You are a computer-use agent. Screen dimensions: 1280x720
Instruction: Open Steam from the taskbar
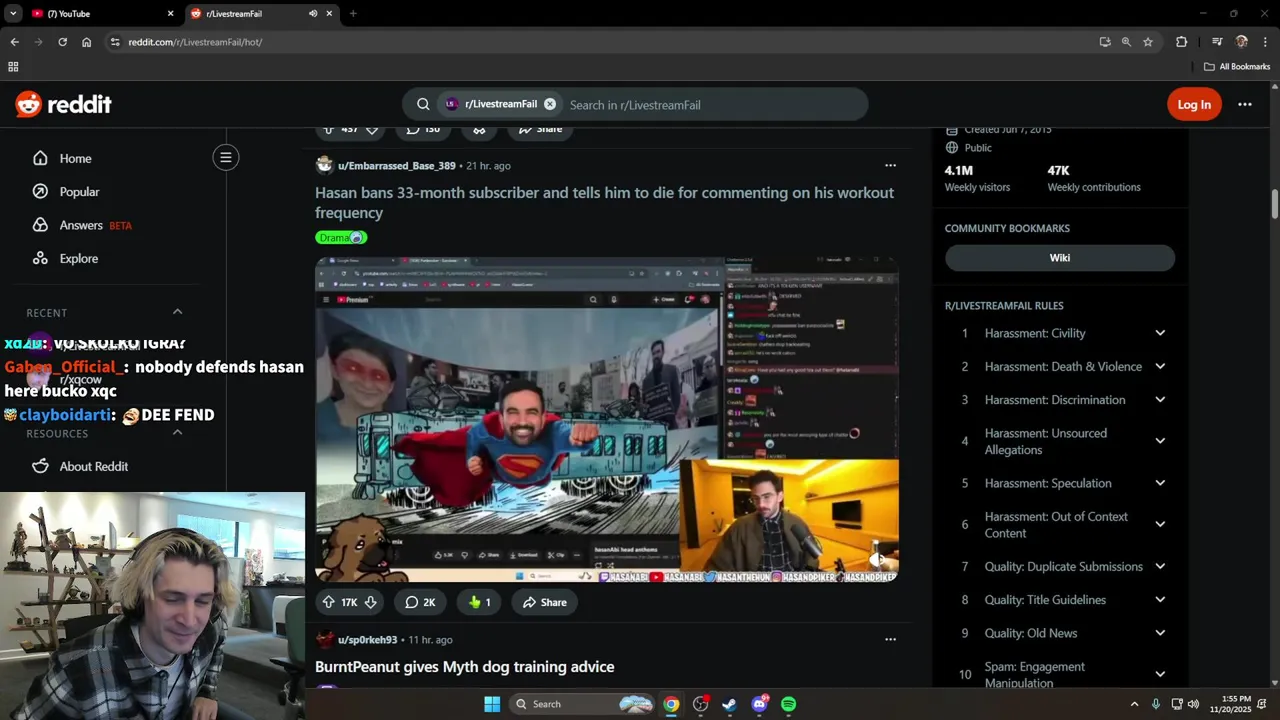click(x=730, y=704)
